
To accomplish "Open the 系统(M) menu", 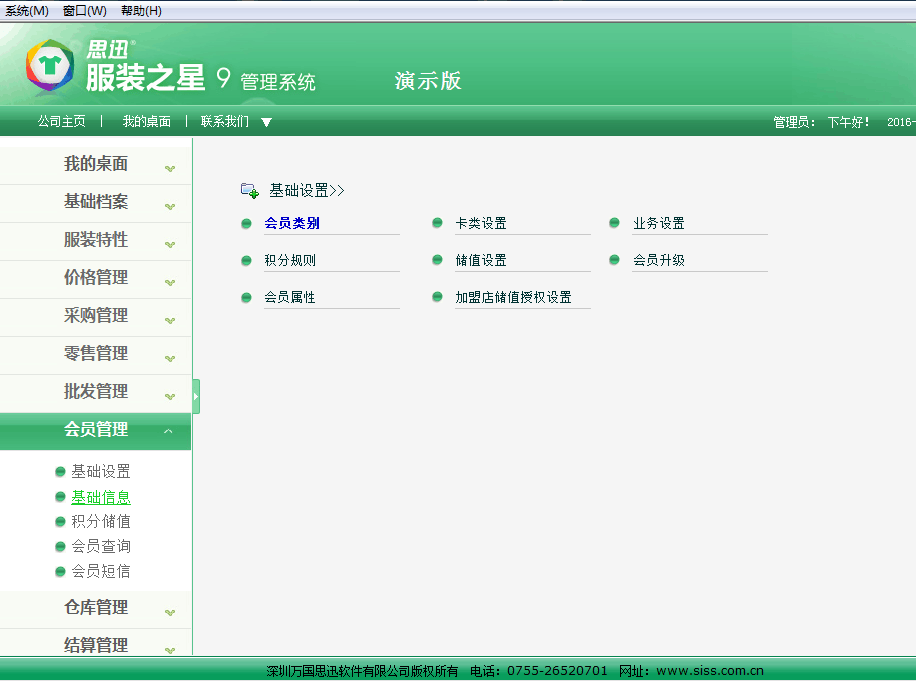I will point(27,11).
